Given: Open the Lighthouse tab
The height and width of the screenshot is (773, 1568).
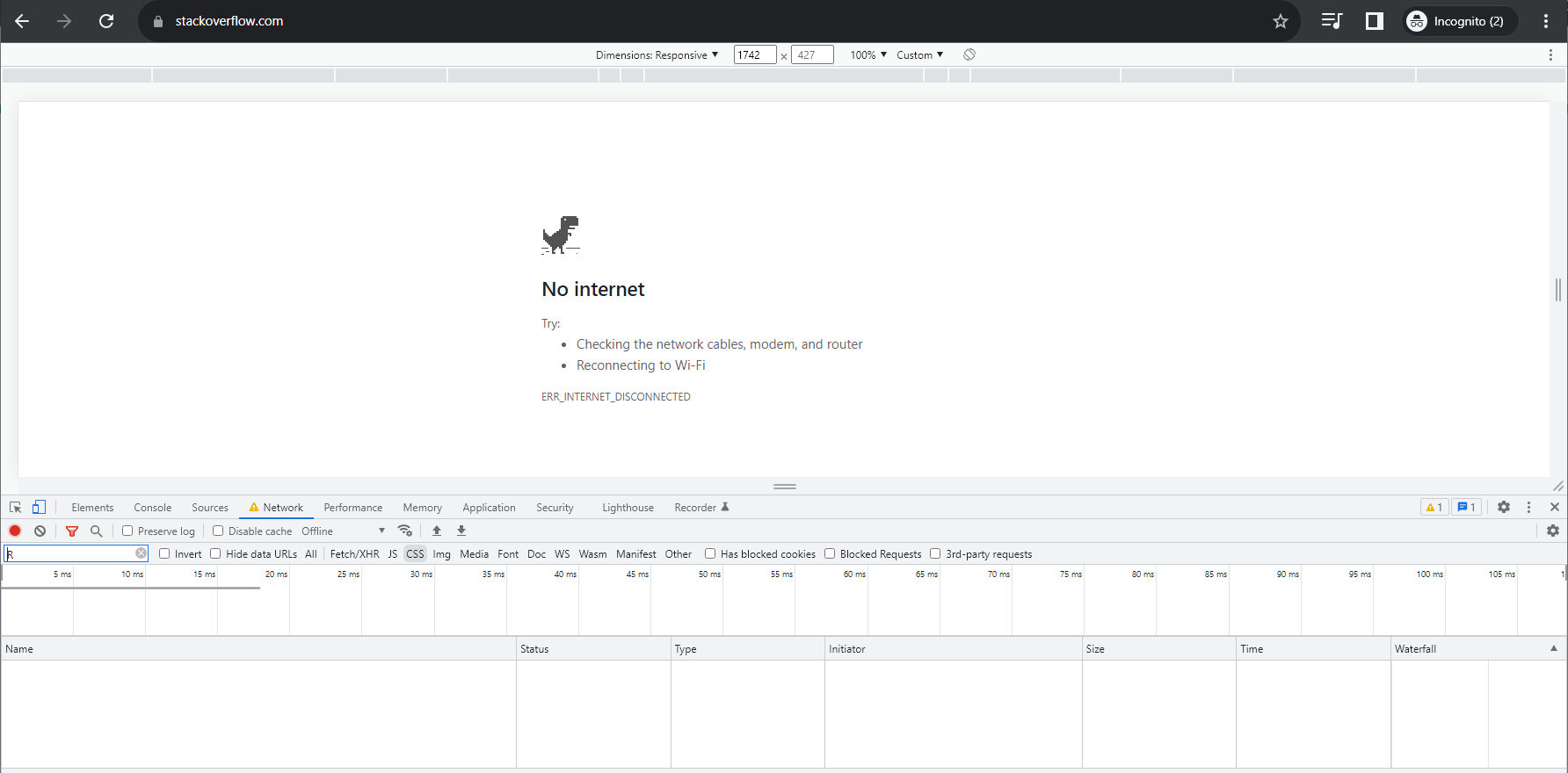Looking at the screenshot, I should click(628, 507).
